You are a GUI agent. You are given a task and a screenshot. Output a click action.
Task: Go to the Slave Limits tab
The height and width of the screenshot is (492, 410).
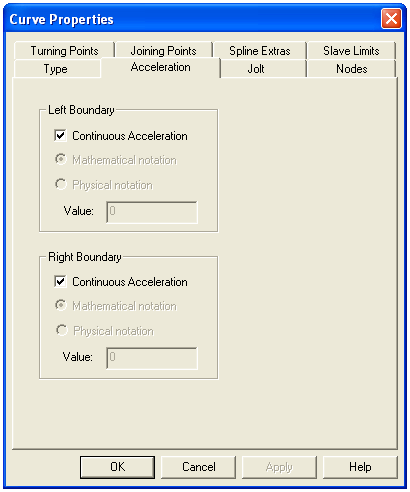click(351, 51)
